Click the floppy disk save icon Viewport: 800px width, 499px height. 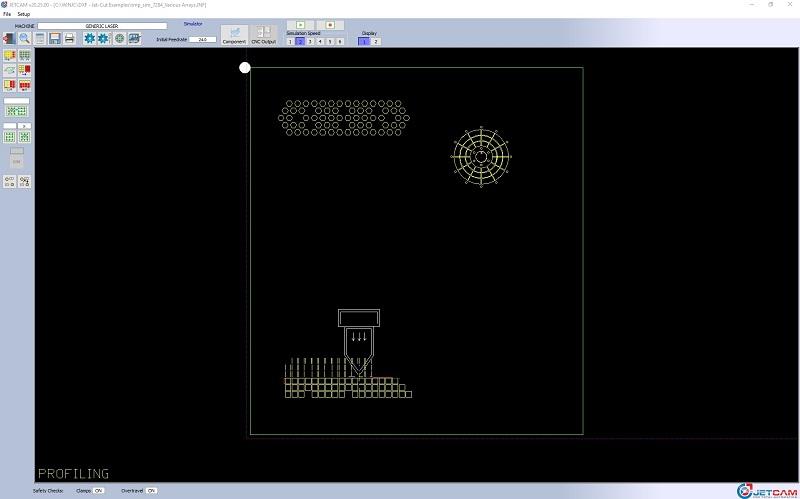[55, 38]
